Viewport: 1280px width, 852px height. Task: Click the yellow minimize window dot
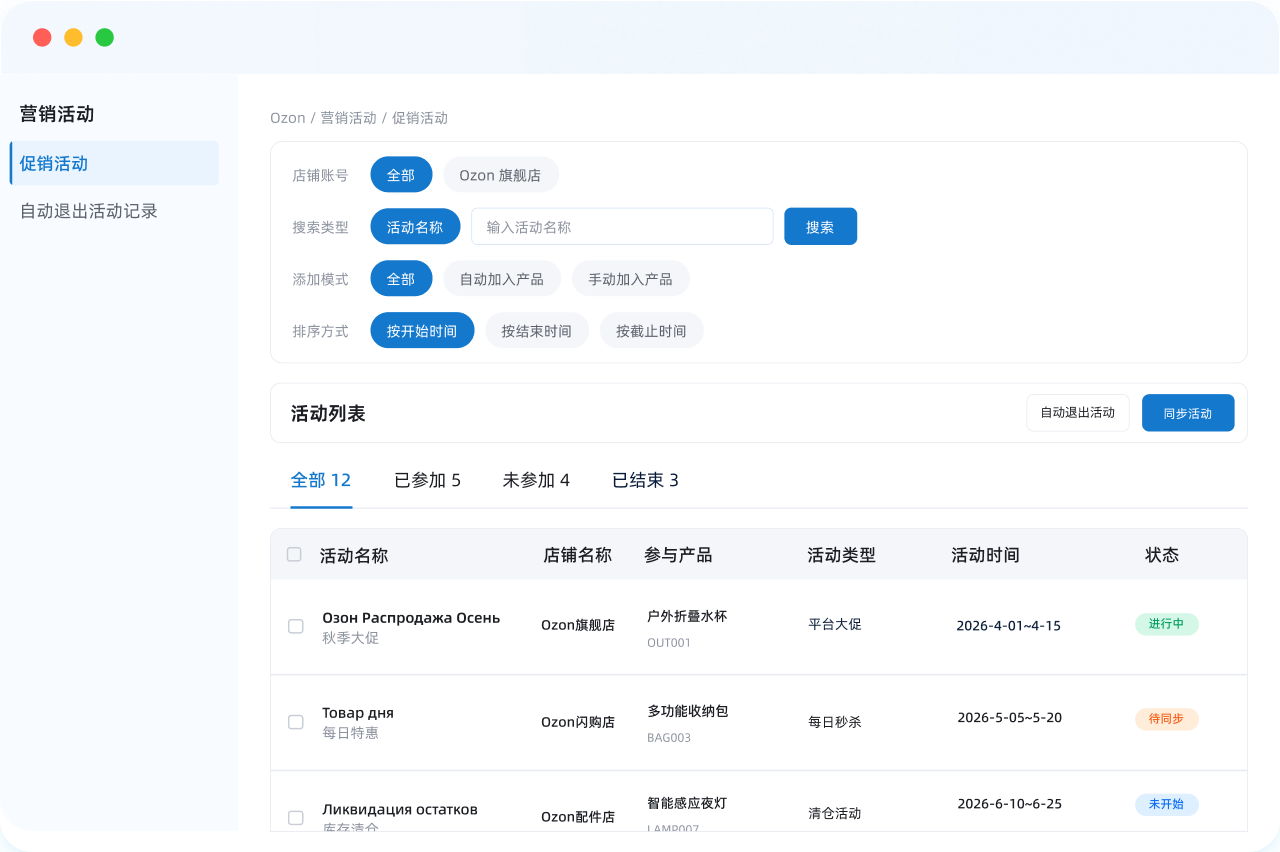(x=73, y=37)
